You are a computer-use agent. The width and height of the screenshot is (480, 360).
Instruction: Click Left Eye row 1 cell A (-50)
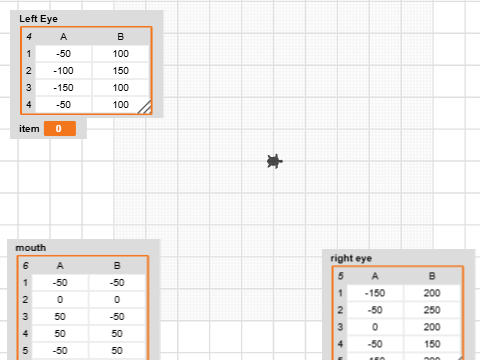tap(63, 54)
